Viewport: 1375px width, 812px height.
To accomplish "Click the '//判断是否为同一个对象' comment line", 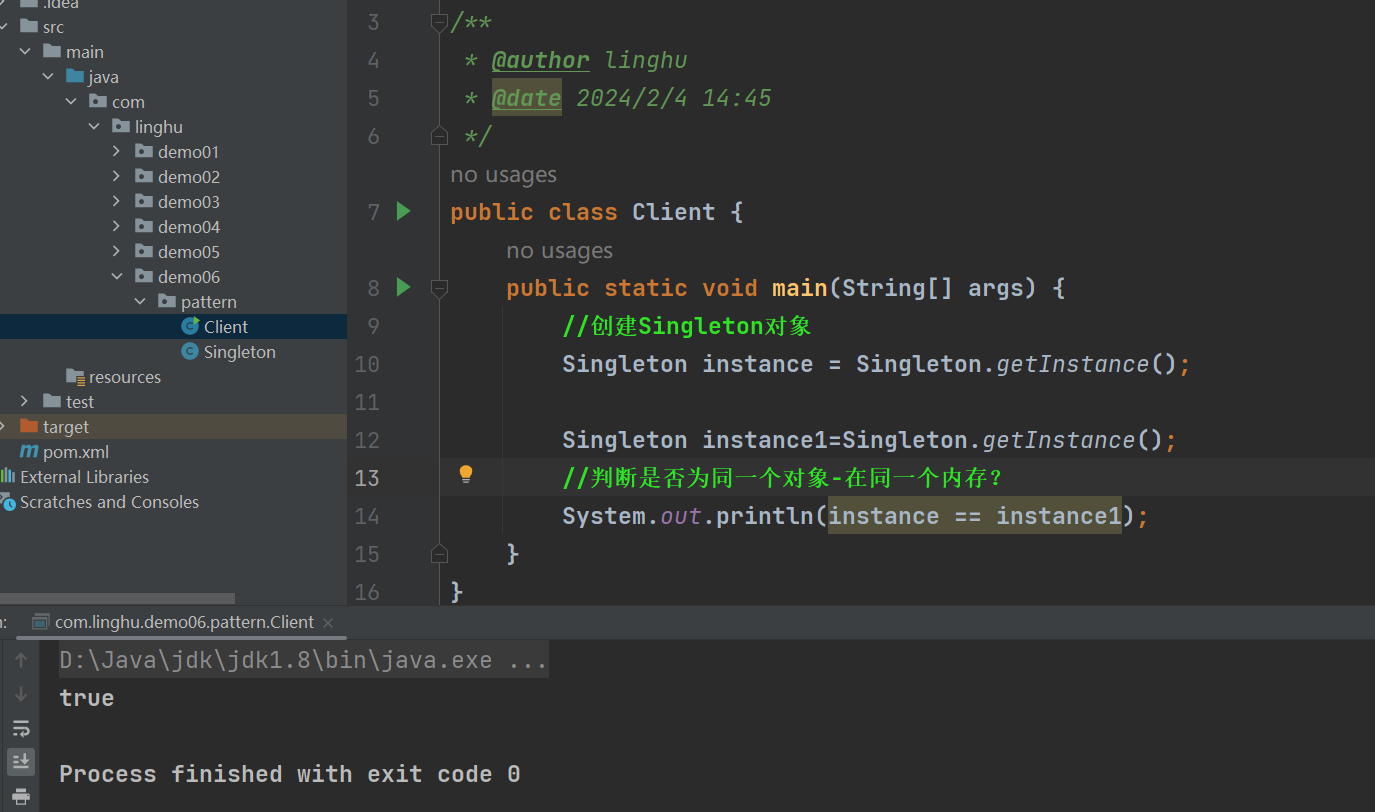I will coord(782,478).
